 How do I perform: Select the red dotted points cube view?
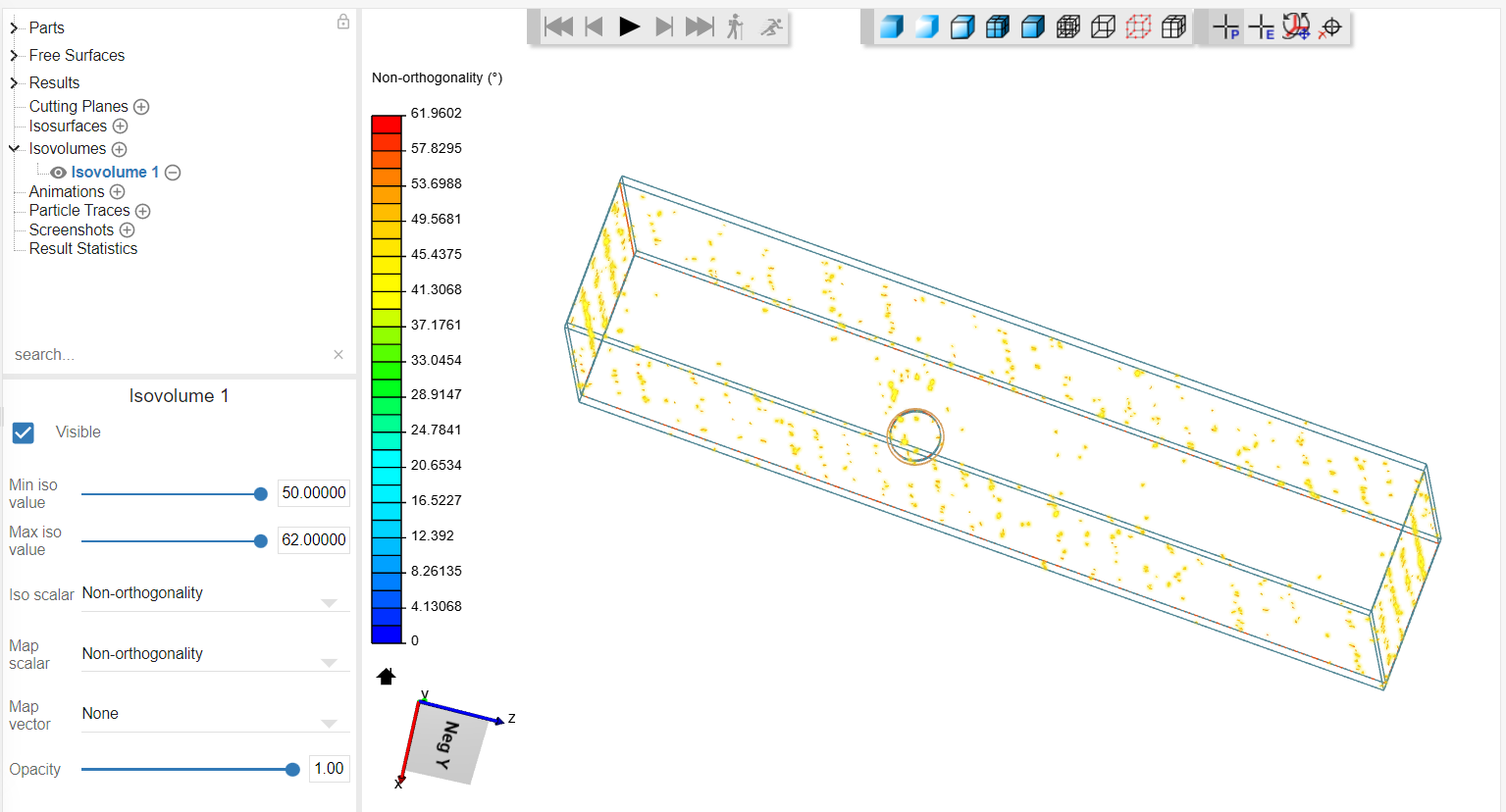pyautogui.click(x=1138, y=26)
